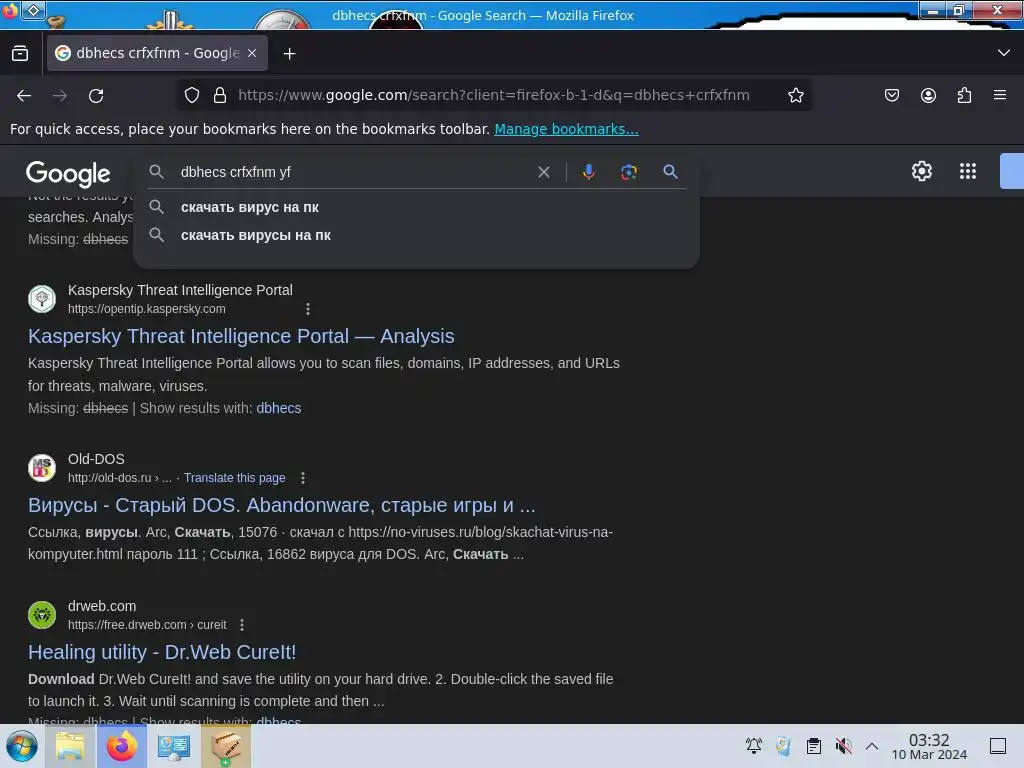Click Translate this page for Old-DOS

234,478
